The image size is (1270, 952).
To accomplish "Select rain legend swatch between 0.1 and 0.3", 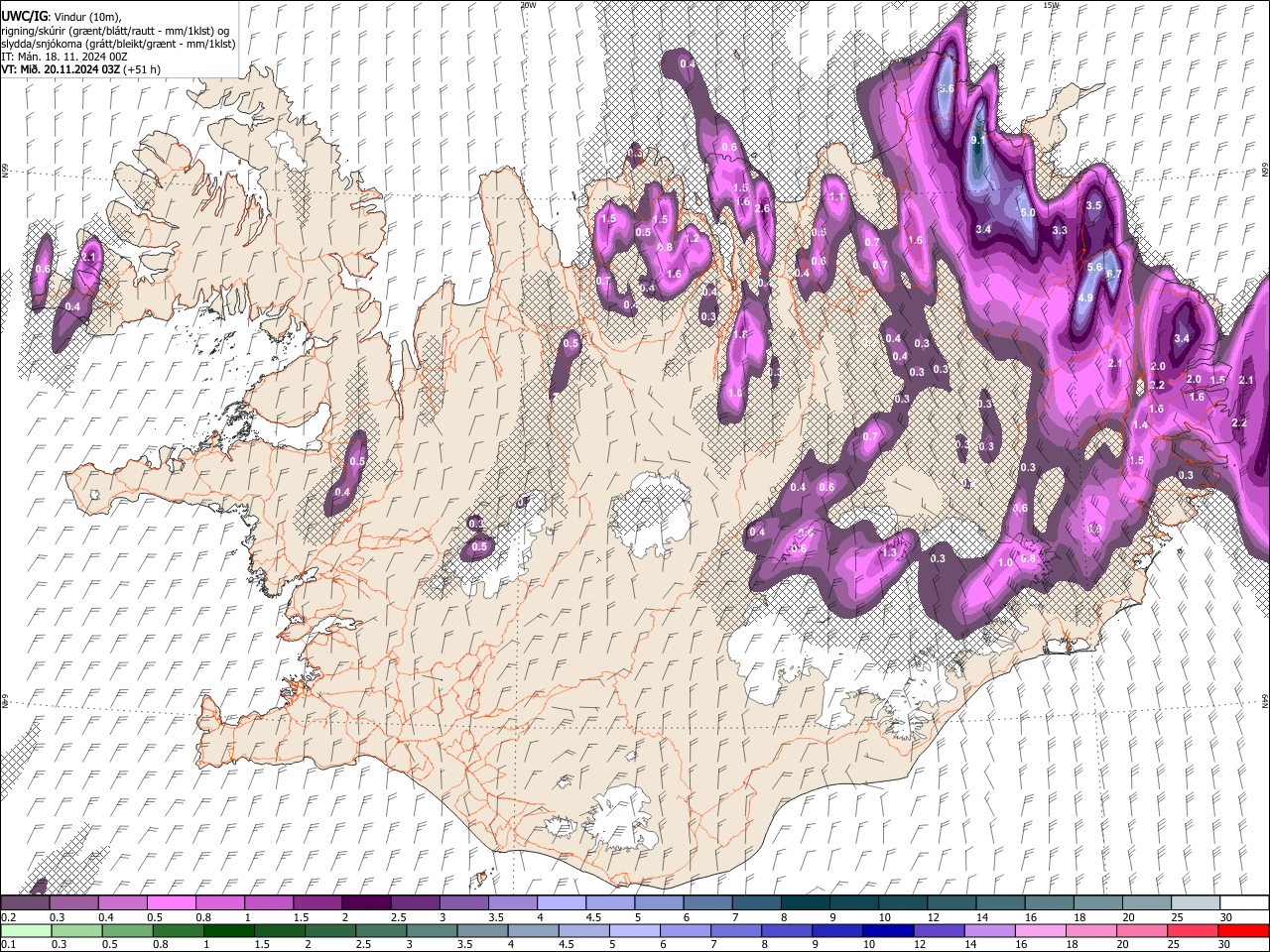I will pos(27,930).
